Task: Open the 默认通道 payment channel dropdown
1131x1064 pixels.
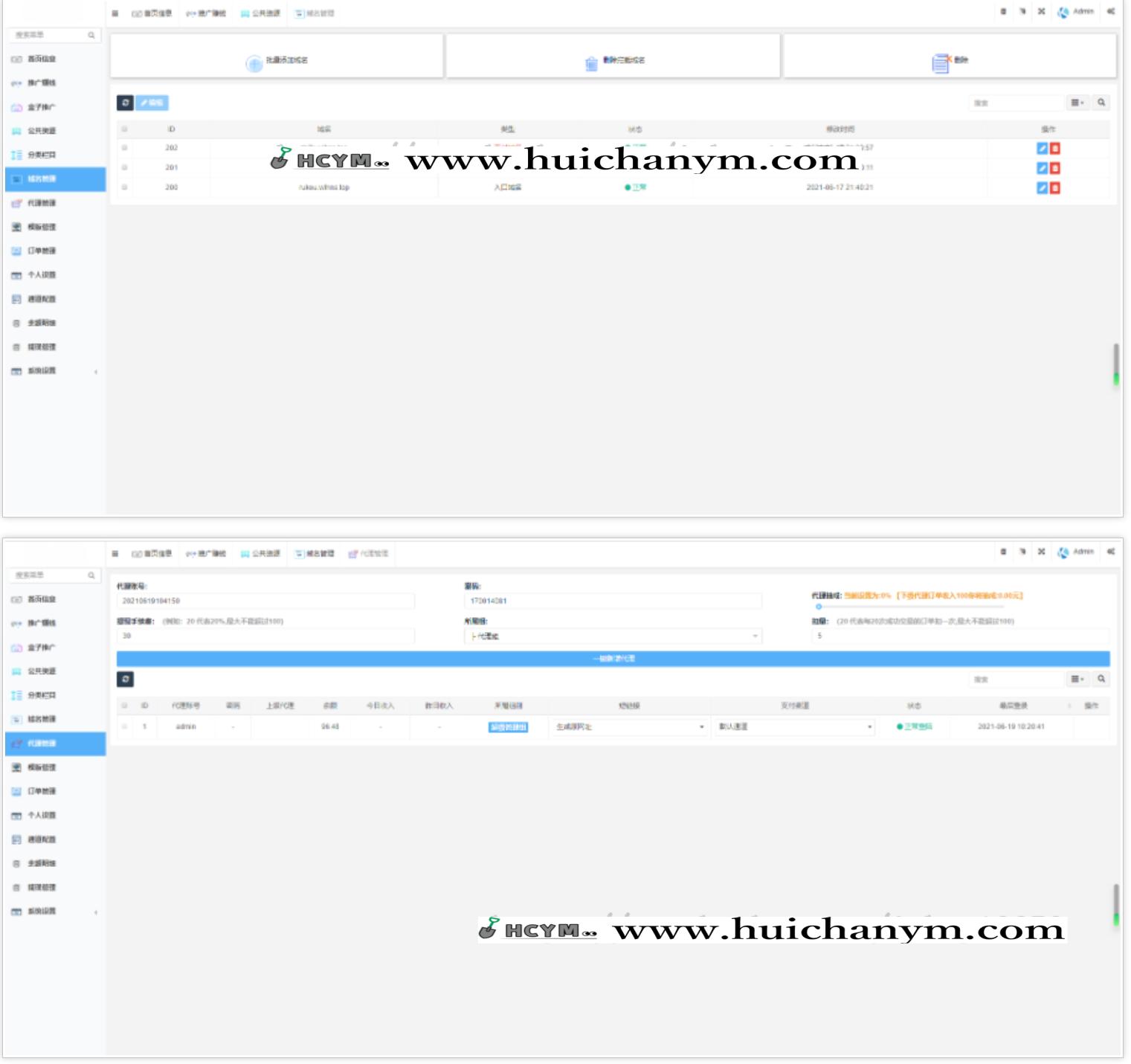Action: point(794,727)
